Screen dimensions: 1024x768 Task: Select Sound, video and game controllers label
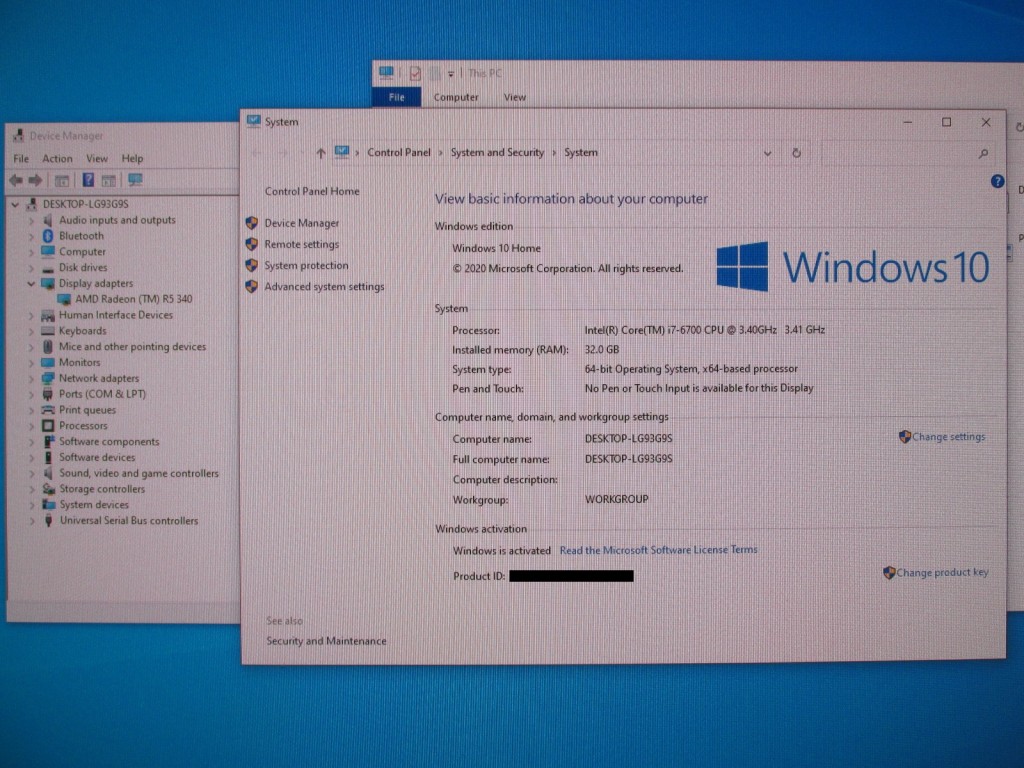pyautogui.click(x=139, y=473)
